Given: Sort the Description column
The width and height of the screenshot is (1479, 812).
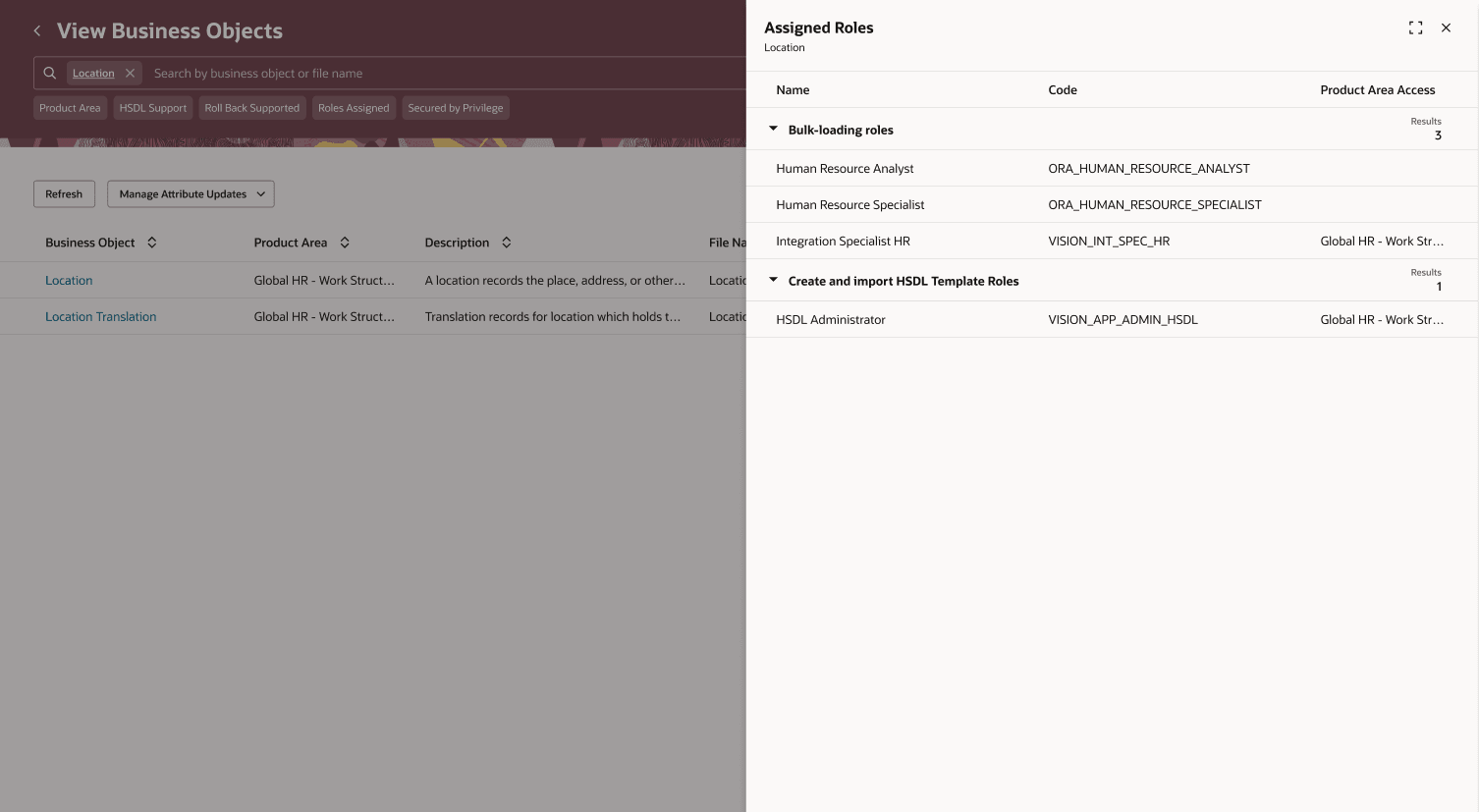Looking at the screenshot, I should pos(507,242).
